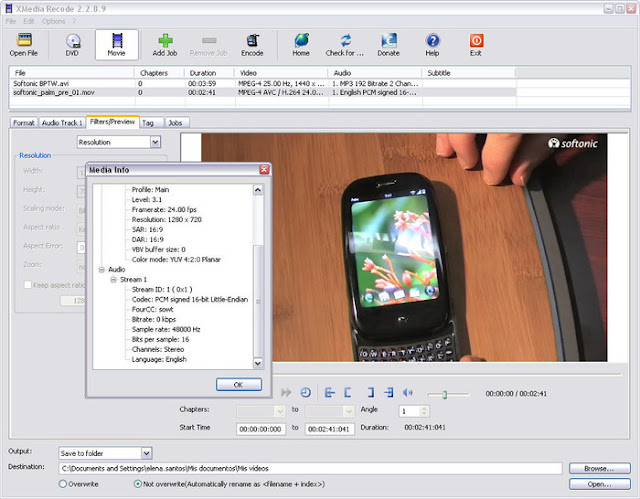Open the Home globe icon
The image size is (640, 499).
[x=302, y=40]
